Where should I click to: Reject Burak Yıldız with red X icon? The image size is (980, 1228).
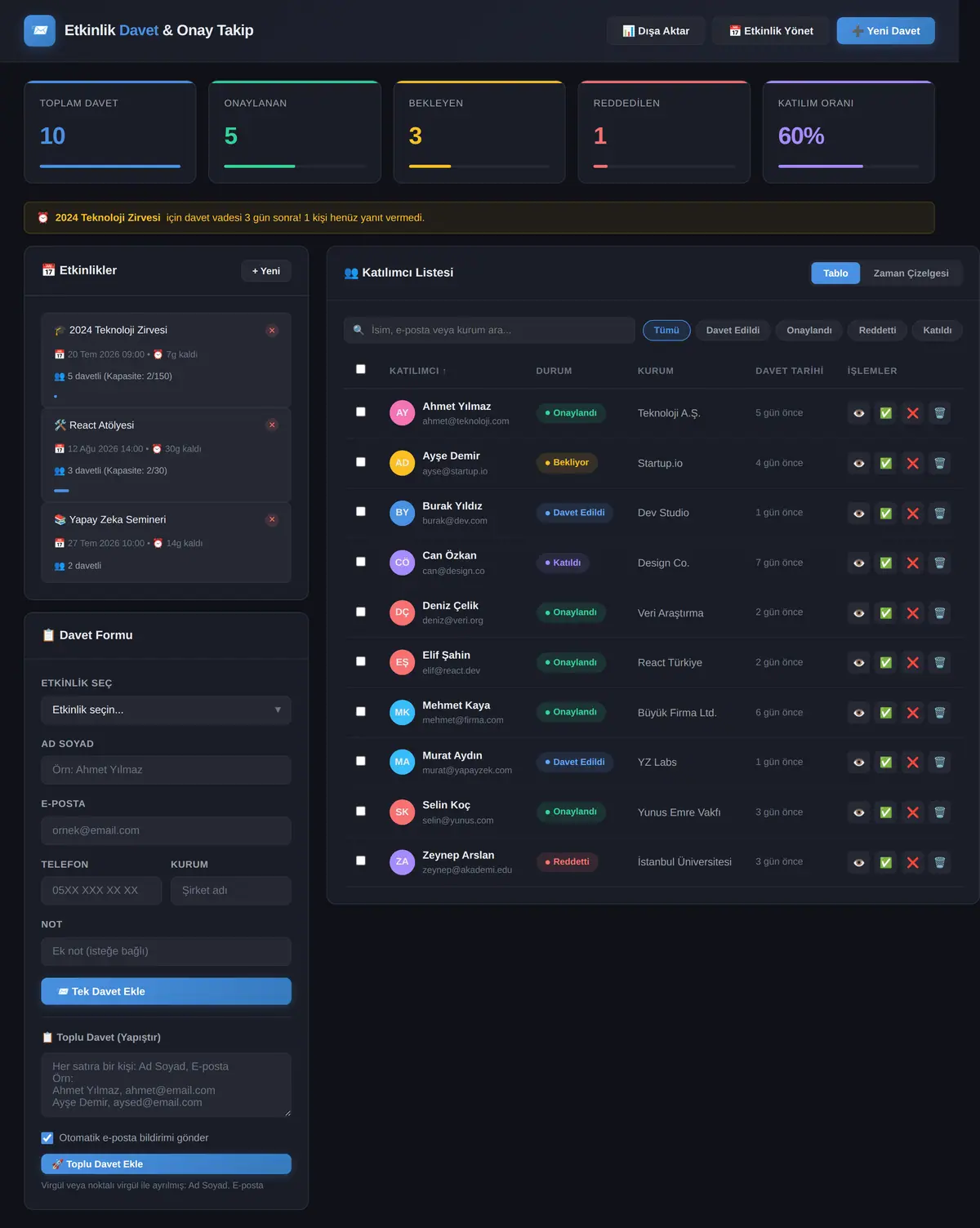point(912,514)
